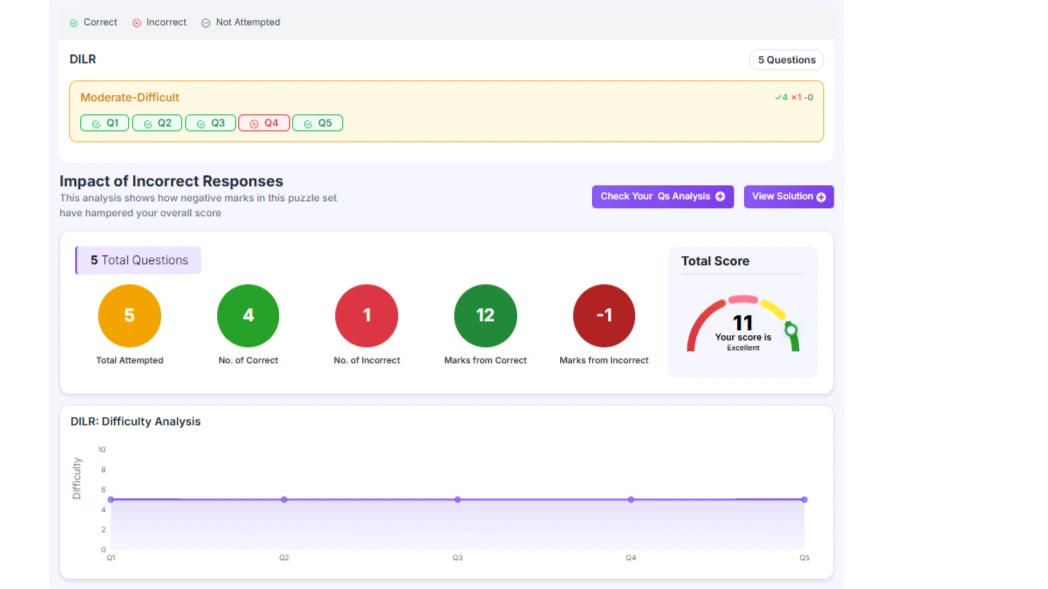This screenshot has width=1048, height=589.
Task: Click the Check Your Qs Analysis button
Action: (662, 197)
